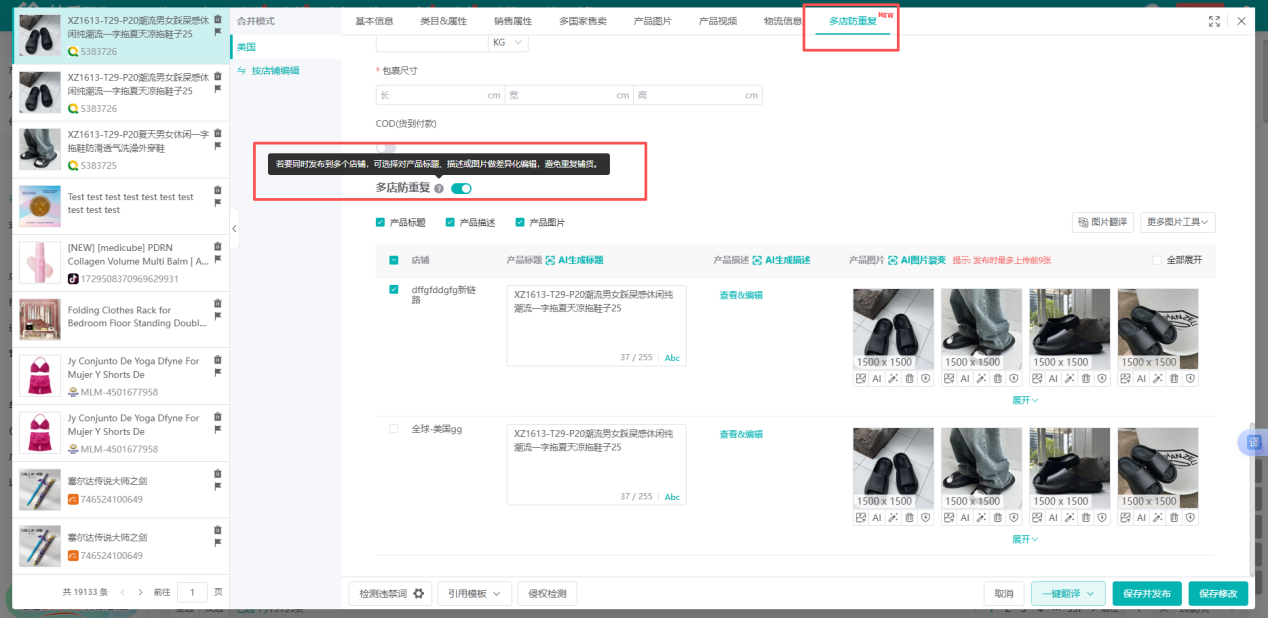Screen dimensions: 1268x618
Task: Edit image icon under dffgfddgfg tile-floor sandals photo
Action: [x=861, y=378]
